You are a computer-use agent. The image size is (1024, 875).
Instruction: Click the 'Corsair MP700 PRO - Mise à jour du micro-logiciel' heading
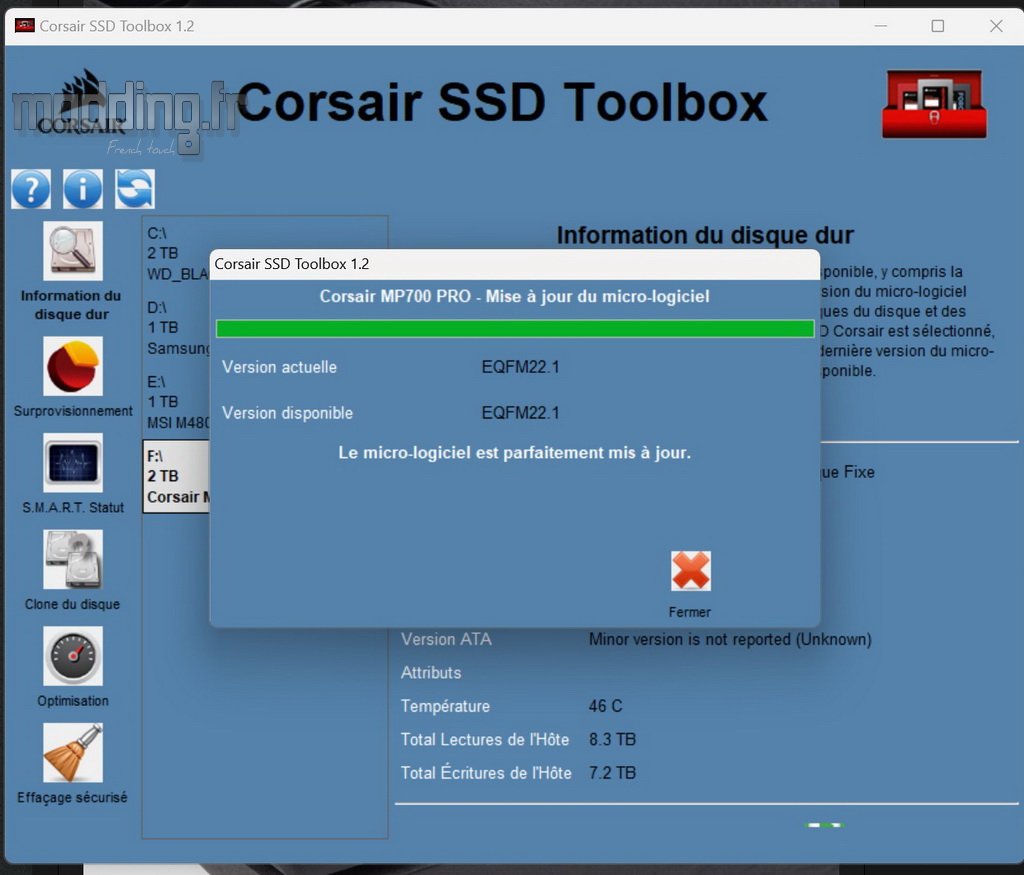pos(515,296)
